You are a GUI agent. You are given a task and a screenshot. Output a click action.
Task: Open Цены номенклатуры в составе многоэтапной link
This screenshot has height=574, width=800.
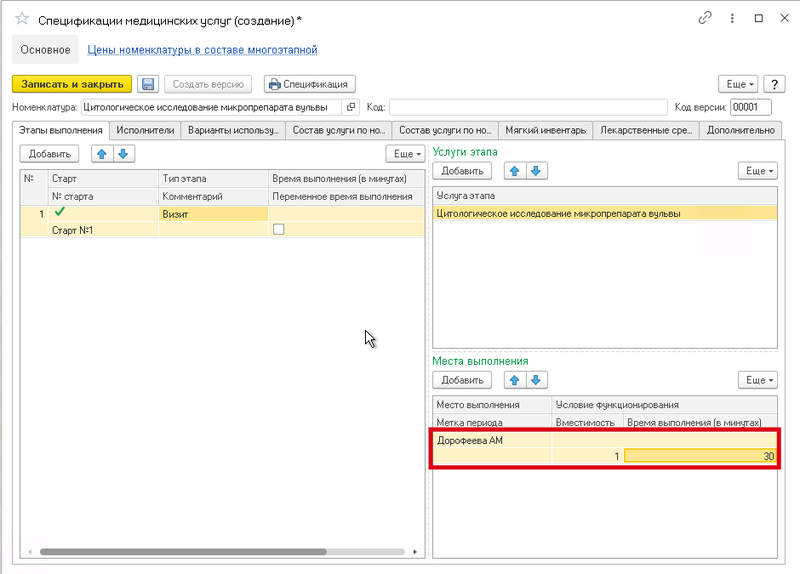click(x=202, y=49)
